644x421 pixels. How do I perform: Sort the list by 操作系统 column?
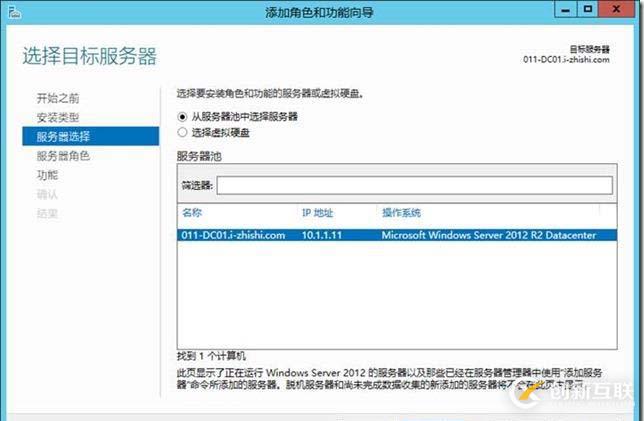(401, 213)
